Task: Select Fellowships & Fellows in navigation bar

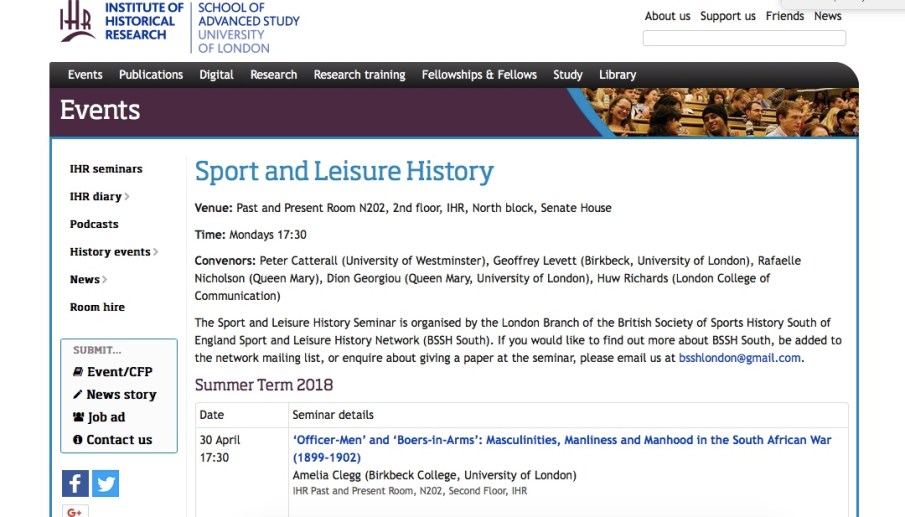Action: click(479, 75)
